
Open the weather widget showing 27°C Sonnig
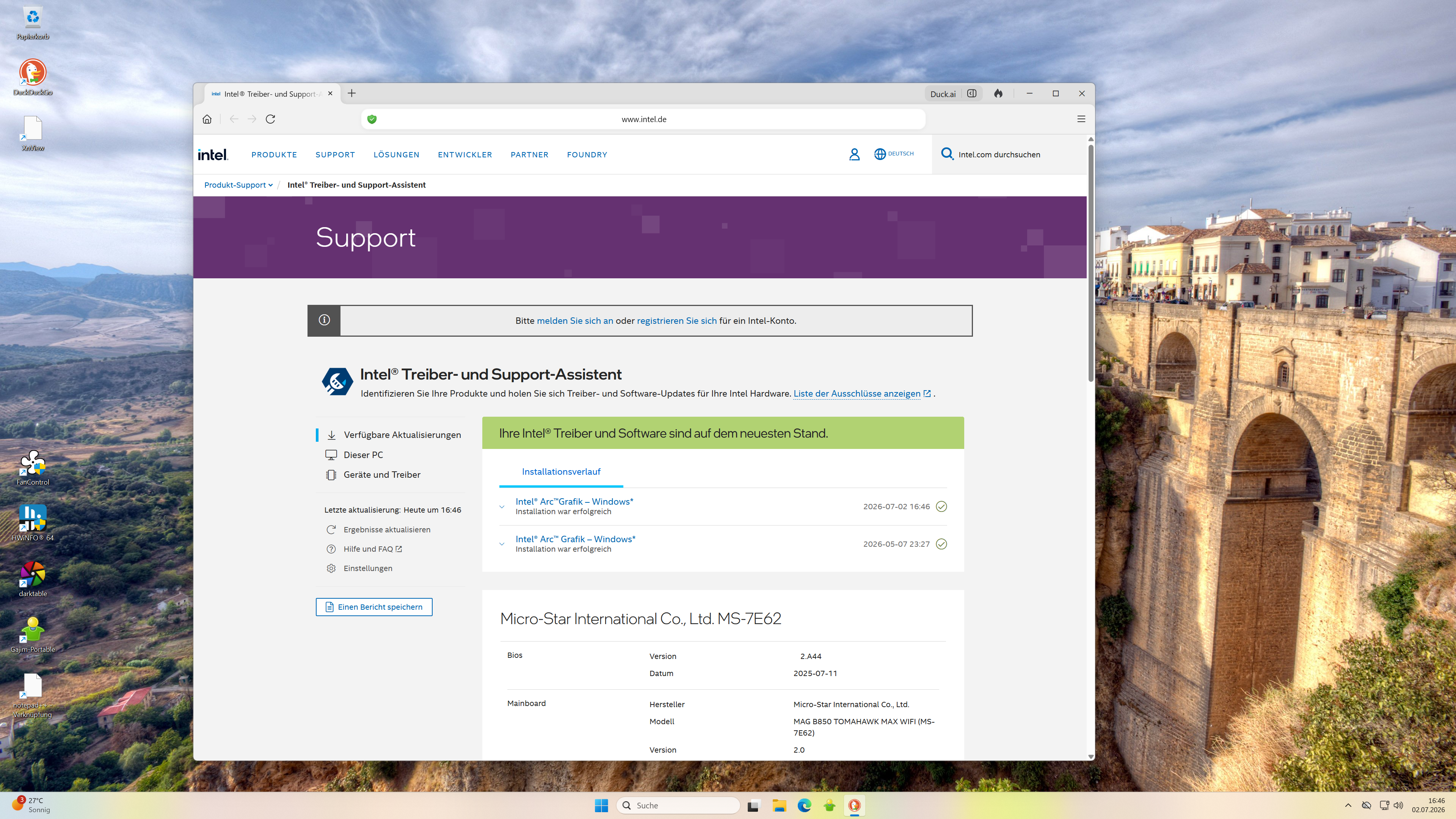(x=31, y=805)
